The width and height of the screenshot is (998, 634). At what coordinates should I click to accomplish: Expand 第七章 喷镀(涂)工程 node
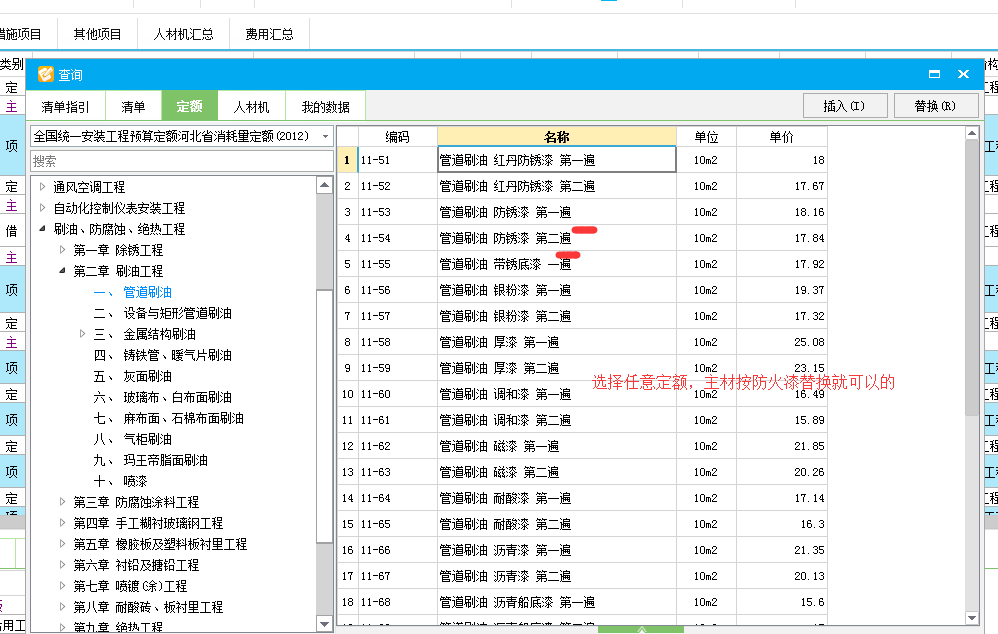[x=62, y=586]
